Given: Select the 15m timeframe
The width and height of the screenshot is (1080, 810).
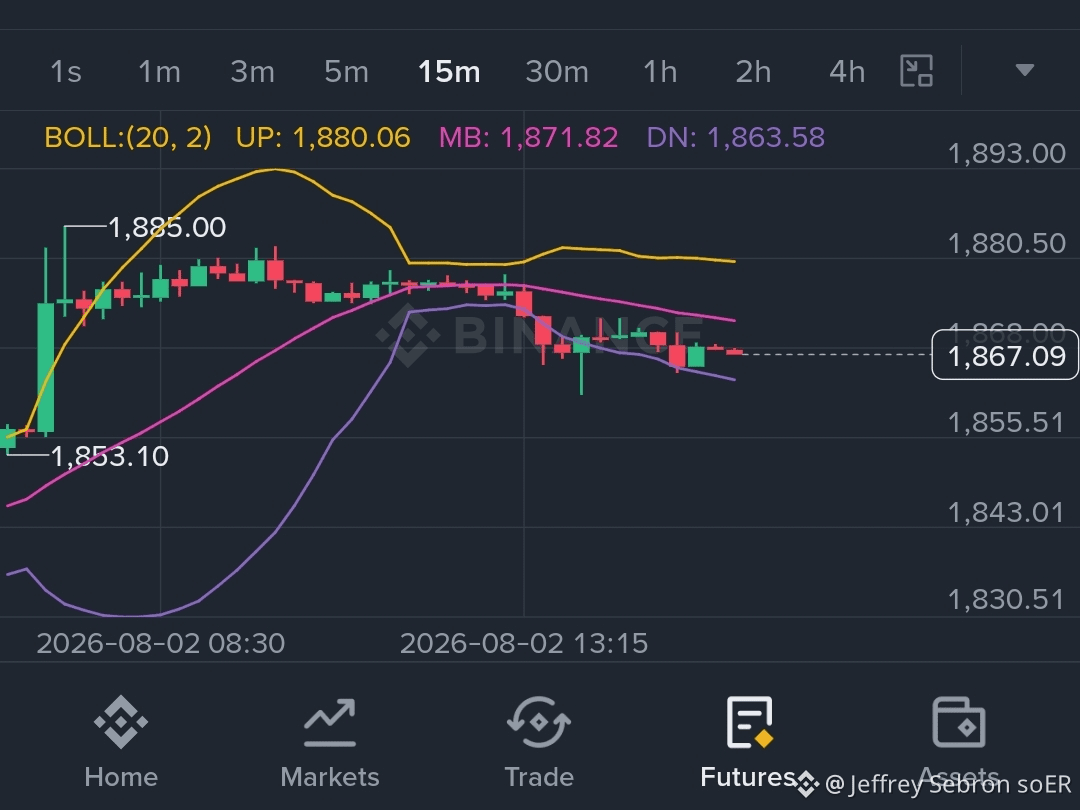Looking at the screenshot, I should tap(449, 72).
